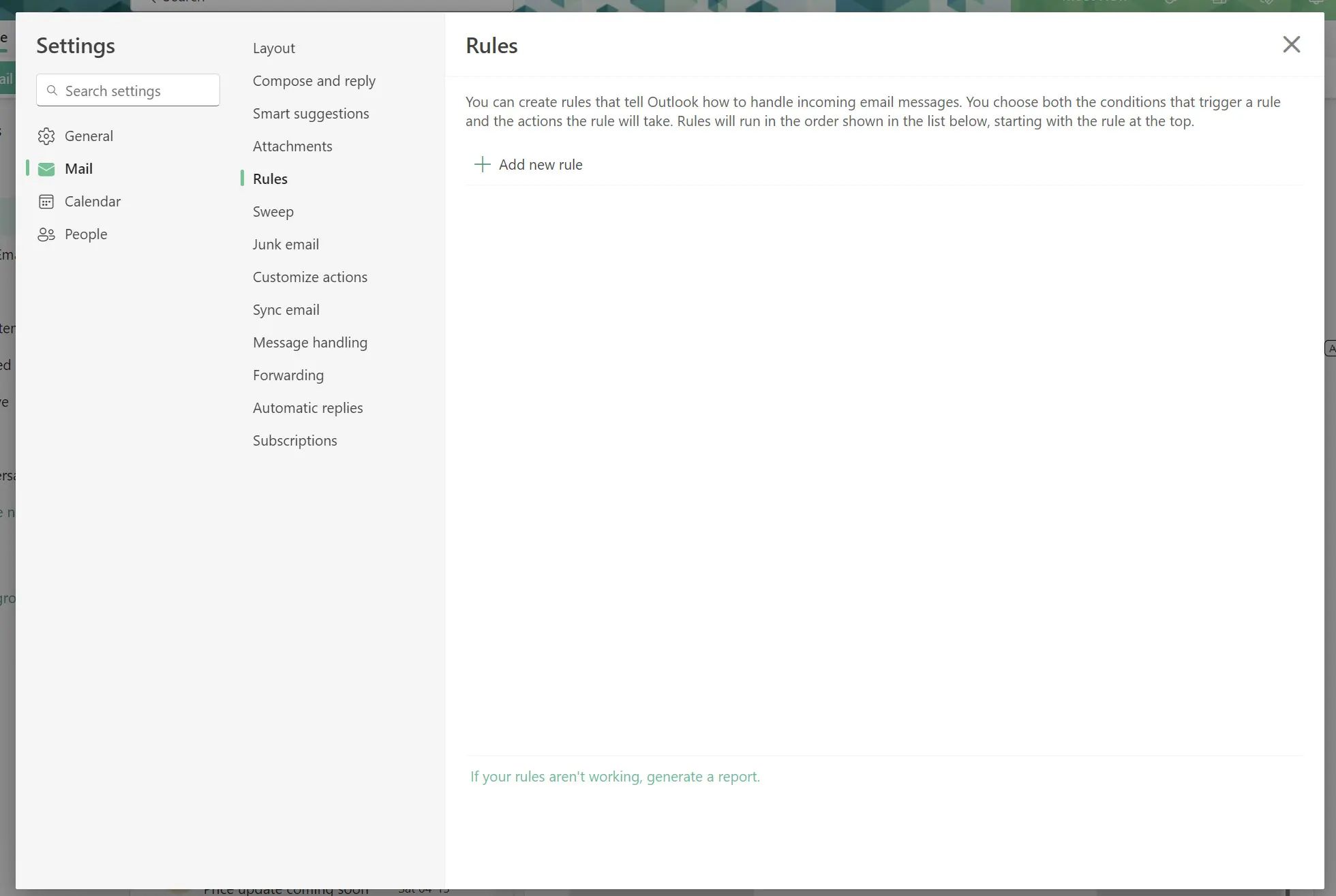The width and height of the screenshot is (1336, 896).
Task: Select Sync email option
Action: click(286, 310)
